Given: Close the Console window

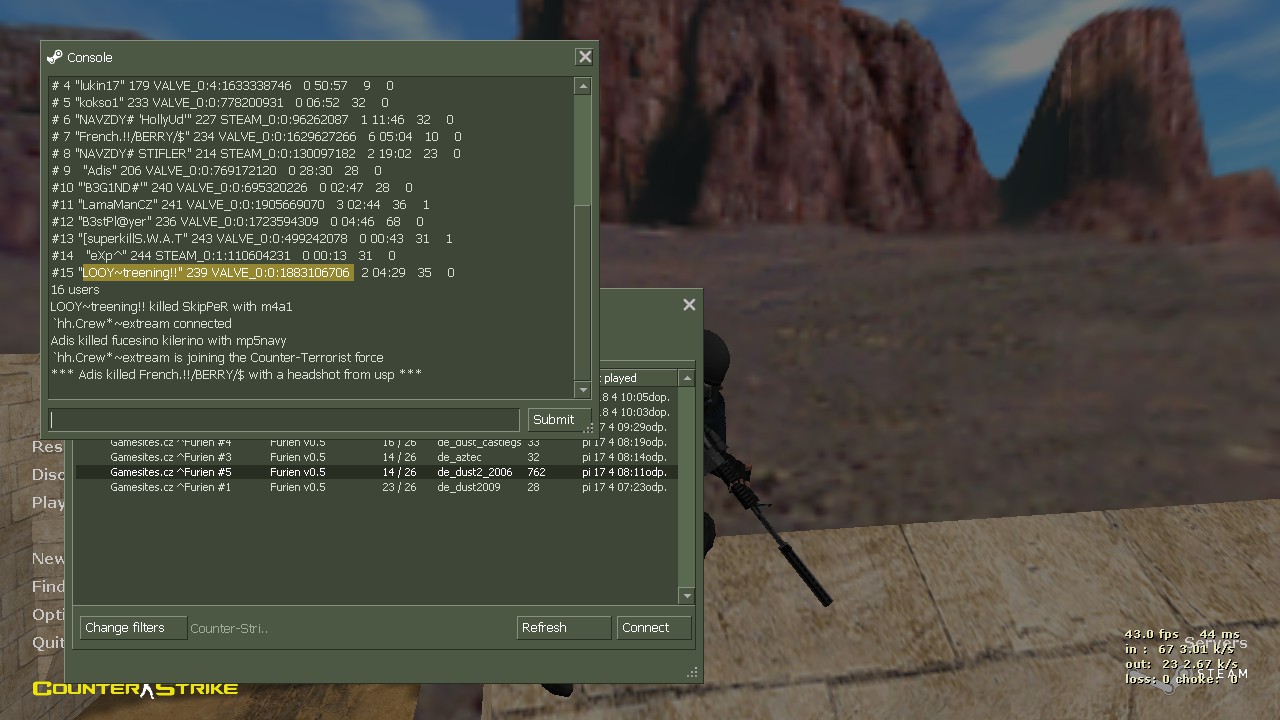Looking at the screenshot, I should (585, 57).
